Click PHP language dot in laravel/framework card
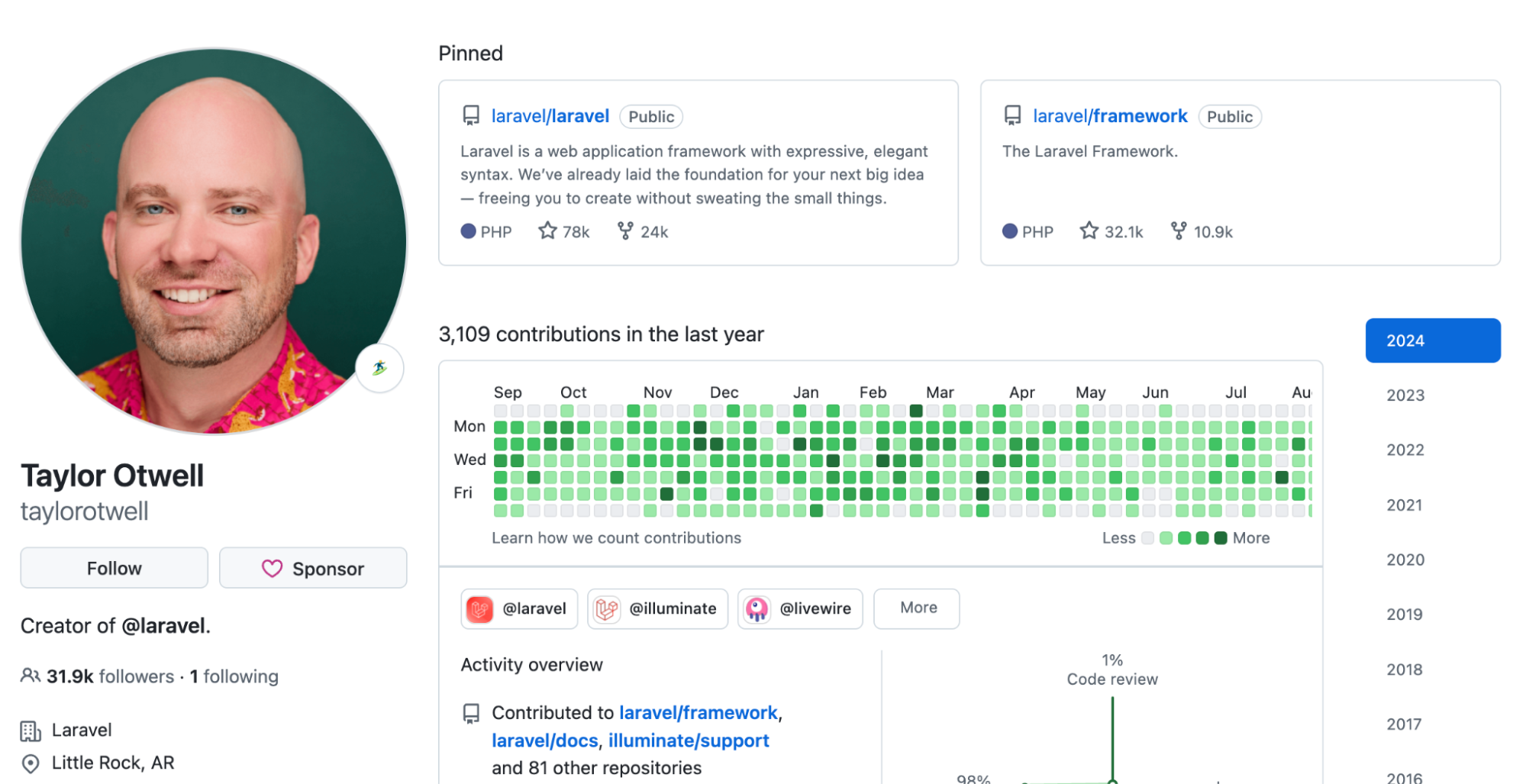The width and height of the screenshot is (1526, 784). (x=1010, y=231)
